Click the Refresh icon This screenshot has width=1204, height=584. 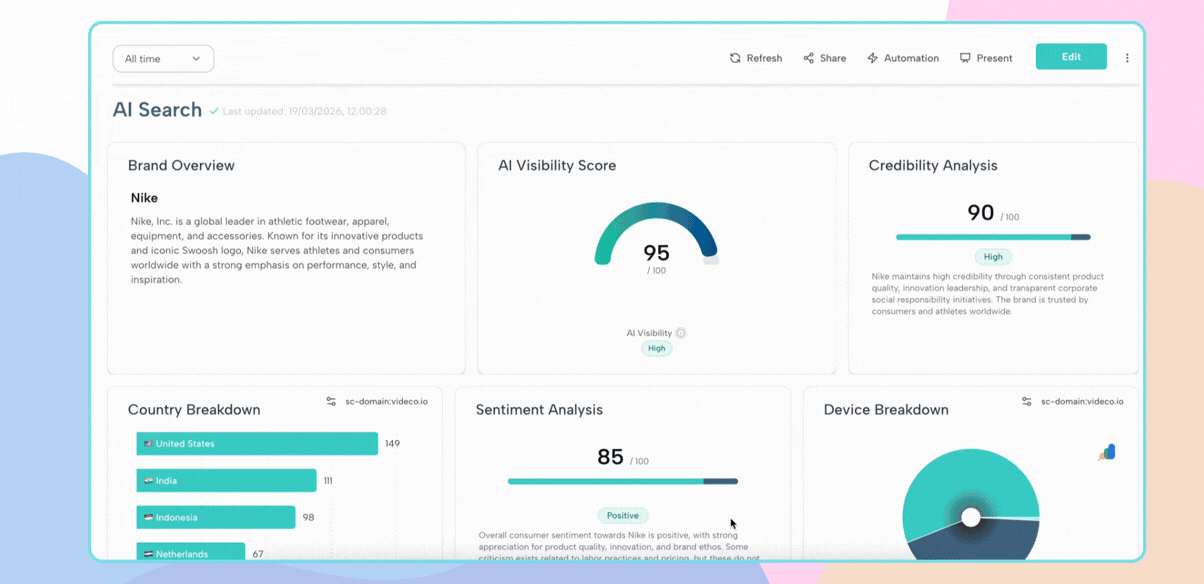point(735,57)
